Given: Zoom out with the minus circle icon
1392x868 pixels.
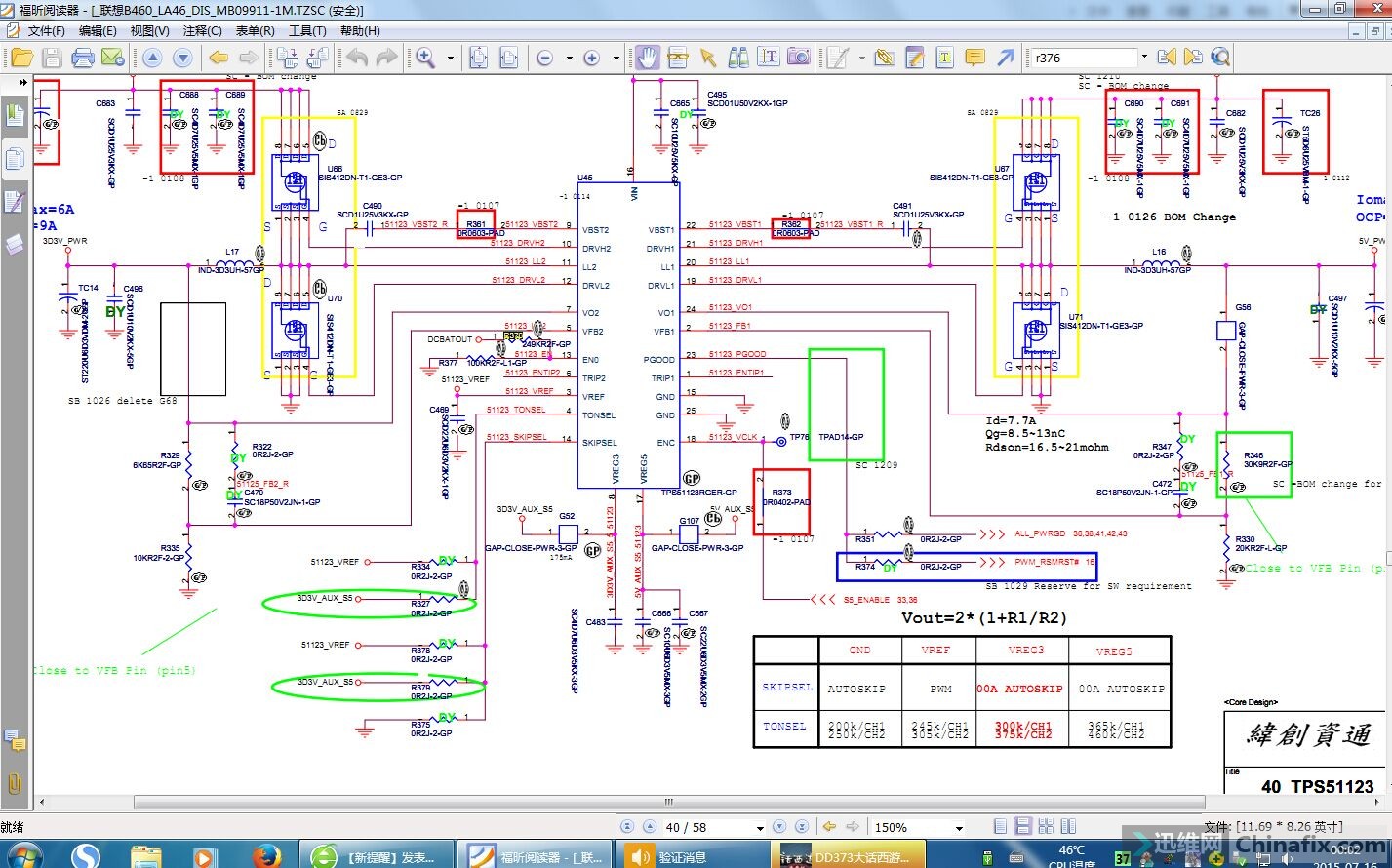Looking at the screenshot, I should [x=545, y=59].
